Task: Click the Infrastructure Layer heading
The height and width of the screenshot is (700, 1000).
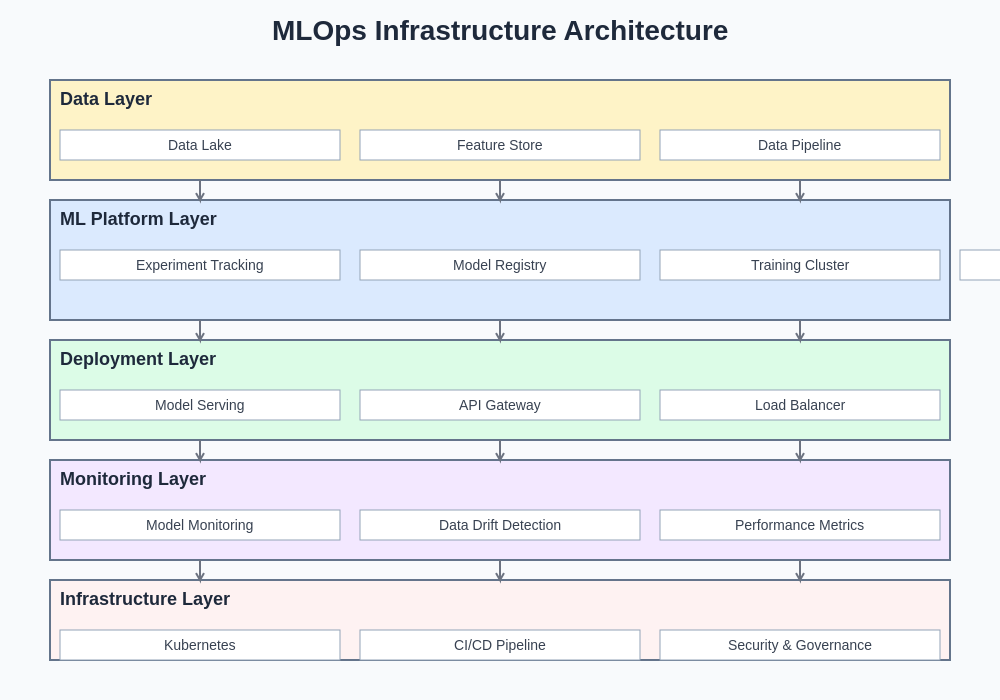Action: [145, 599]
